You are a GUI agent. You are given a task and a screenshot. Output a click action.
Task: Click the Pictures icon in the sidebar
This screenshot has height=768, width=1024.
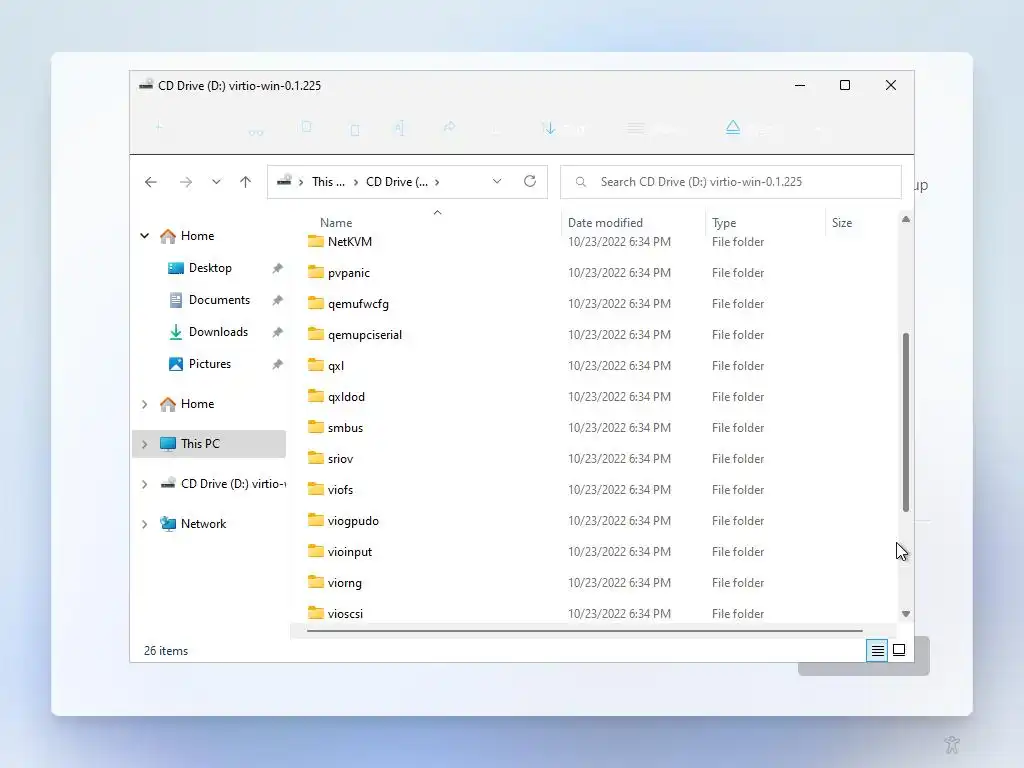(x=176, y=364)
